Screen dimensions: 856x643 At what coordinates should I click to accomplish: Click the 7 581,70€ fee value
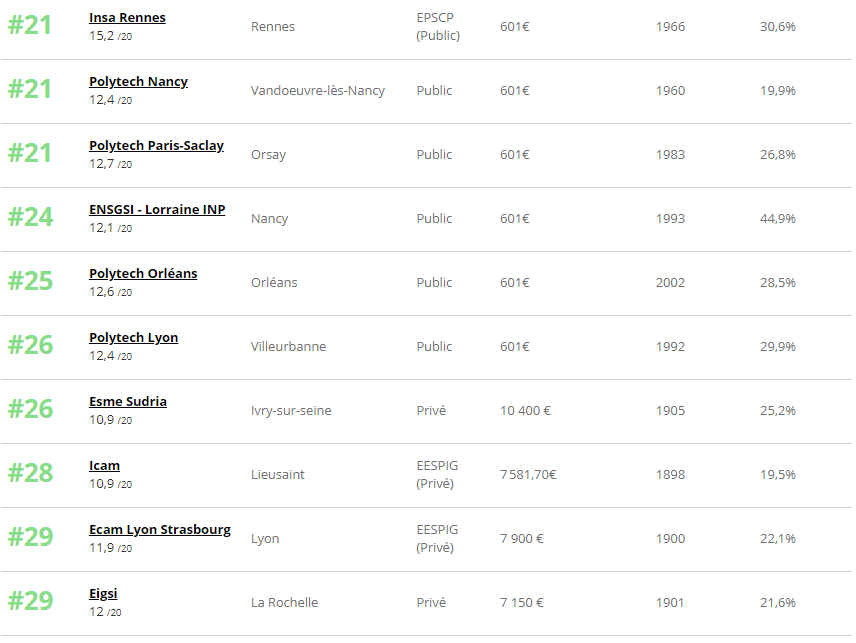click(528, 475)
